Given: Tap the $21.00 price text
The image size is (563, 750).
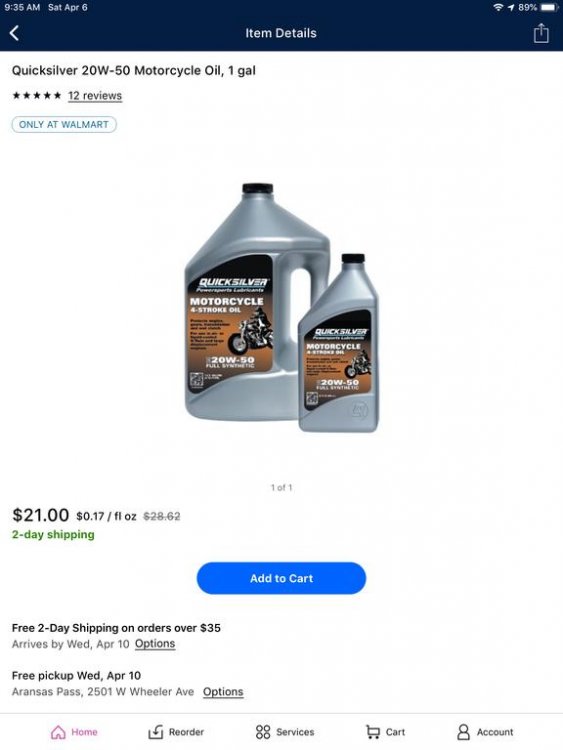Looking at the screenshot, I should click(41, 515).
